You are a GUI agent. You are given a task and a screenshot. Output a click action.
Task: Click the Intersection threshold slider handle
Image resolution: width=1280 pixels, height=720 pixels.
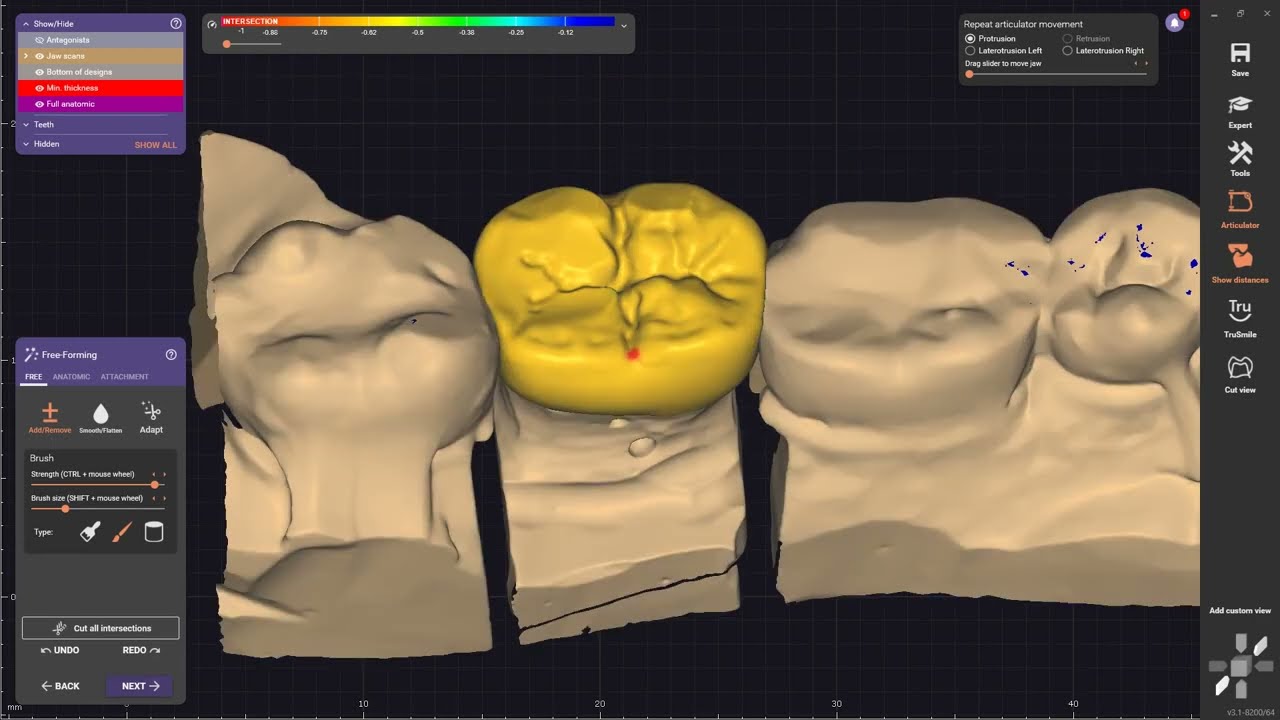tap(227, 44)
